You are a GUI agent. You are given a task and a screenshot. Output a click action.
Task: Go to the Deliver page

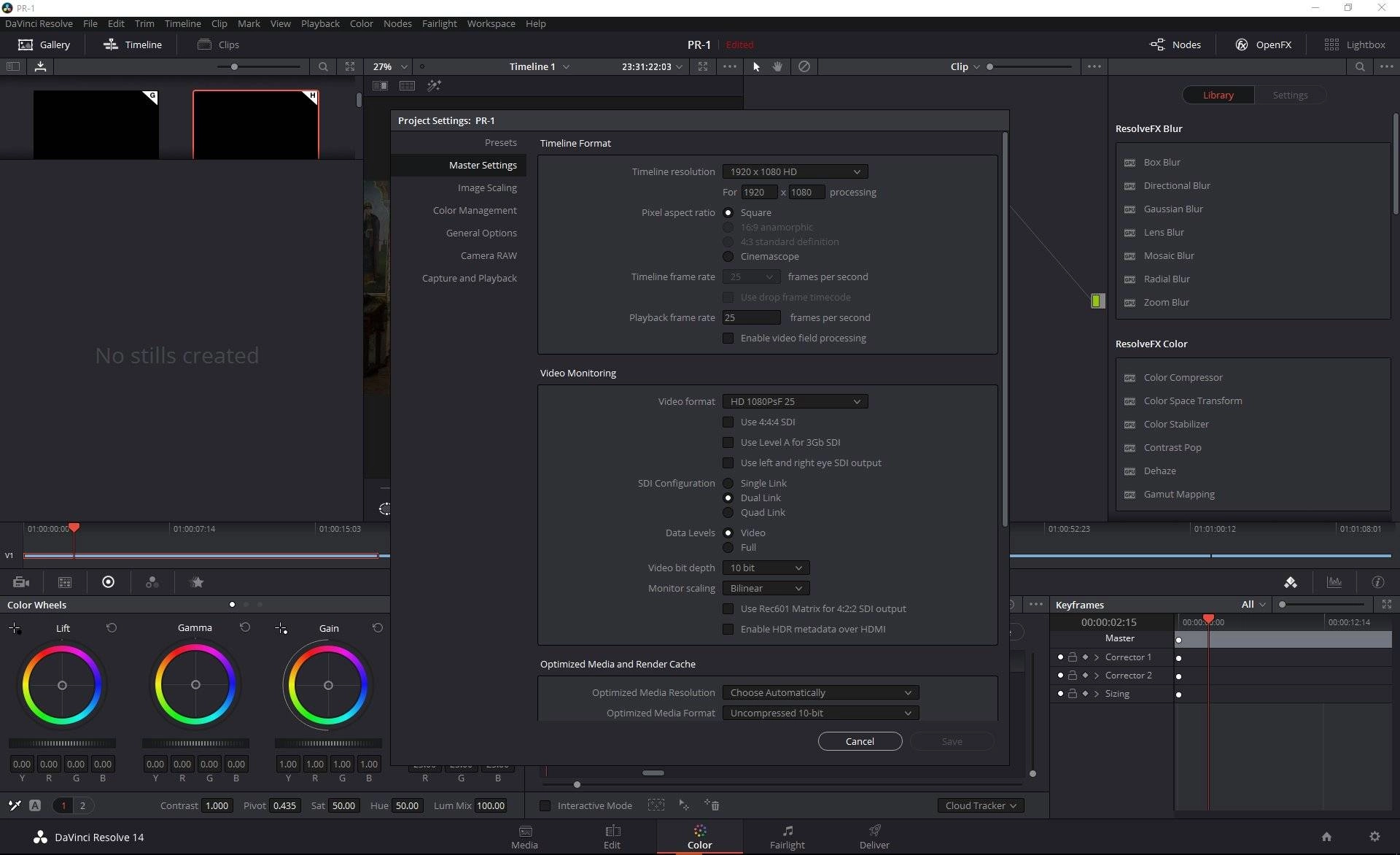tap(874, 837)
